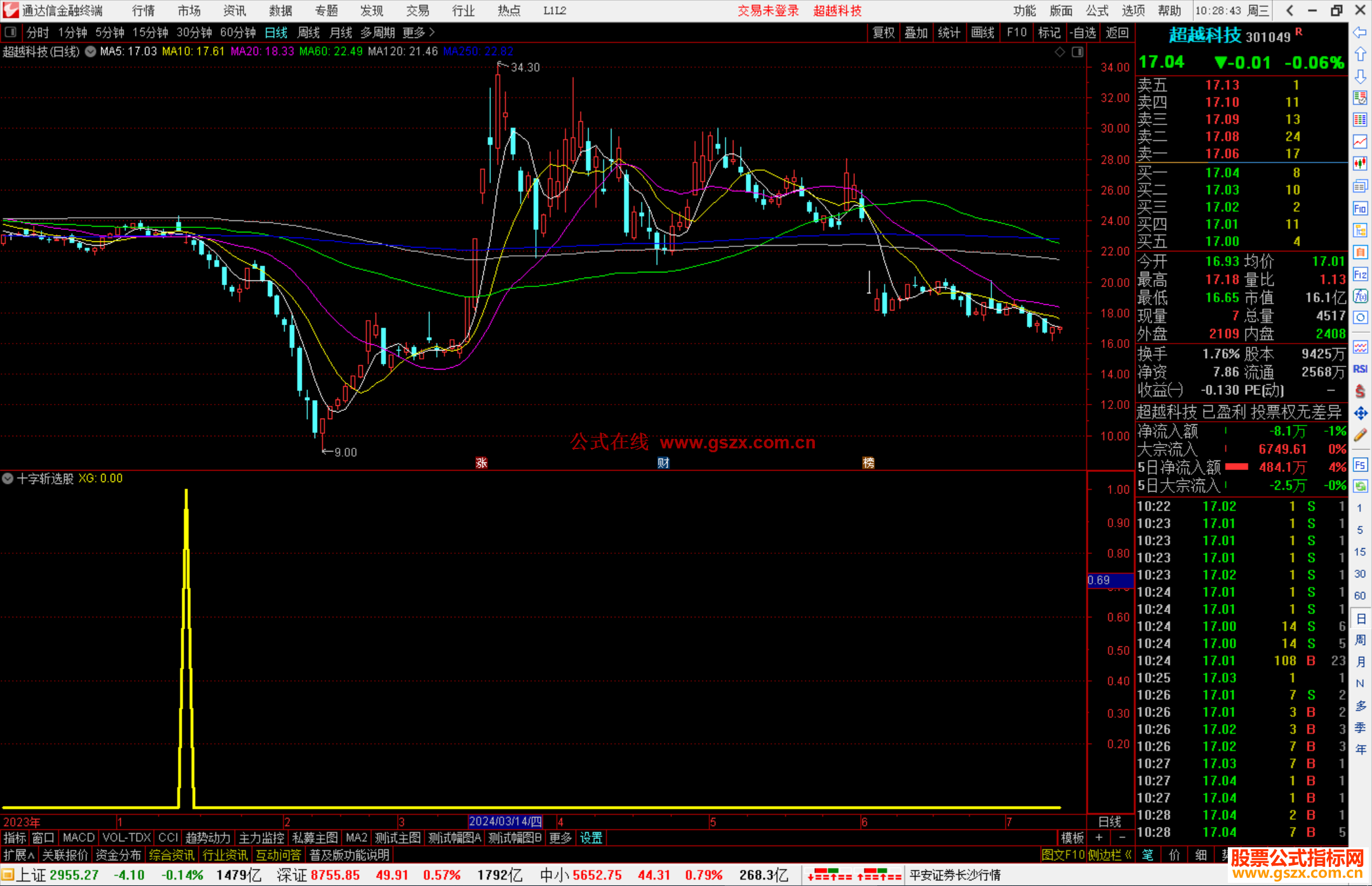Image resolution: width=1372 pixels, height=886 pixels.
Task: Toggle the panel layout icon left of 分时
Action: 11,32
